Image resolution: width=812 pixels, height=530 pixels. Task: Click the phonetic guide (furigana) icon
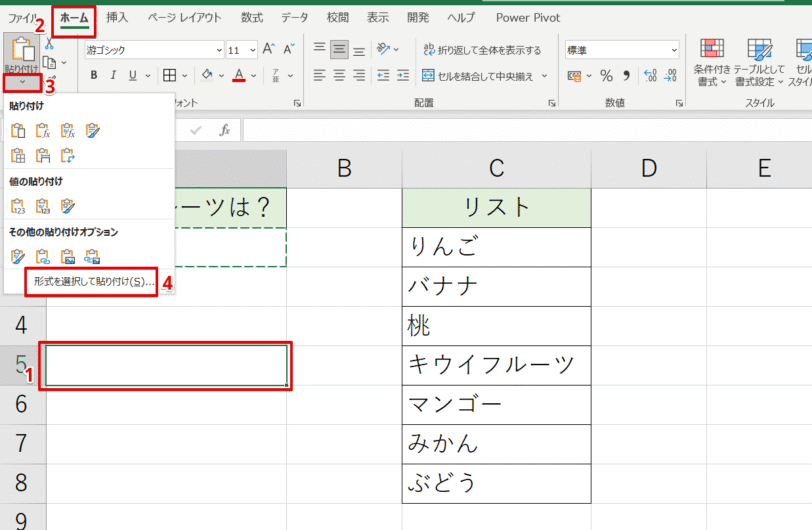coord(276,76)
